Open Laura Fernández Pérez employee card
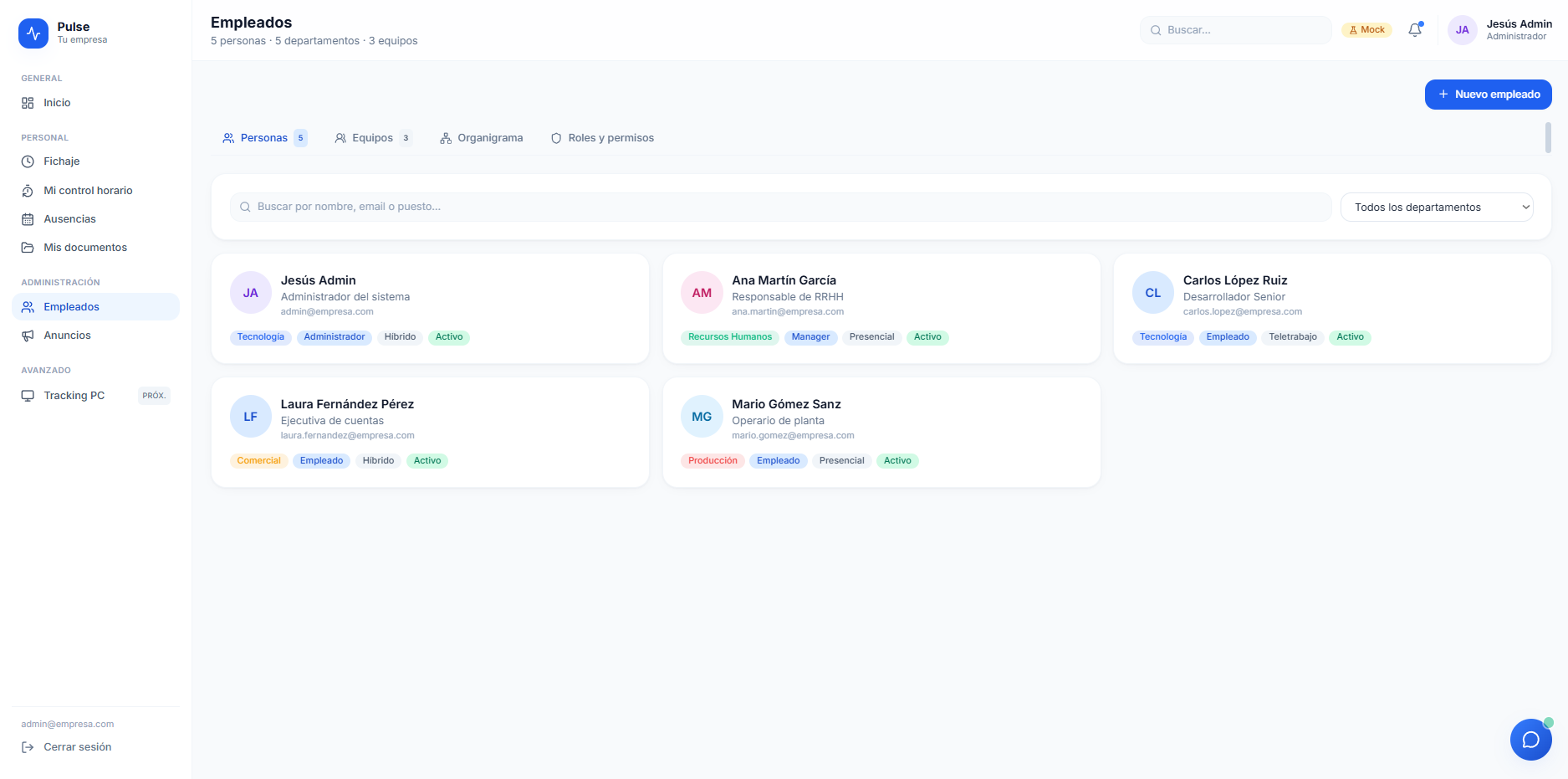This screenshot has width=1568, height=779. coord(430,433)
